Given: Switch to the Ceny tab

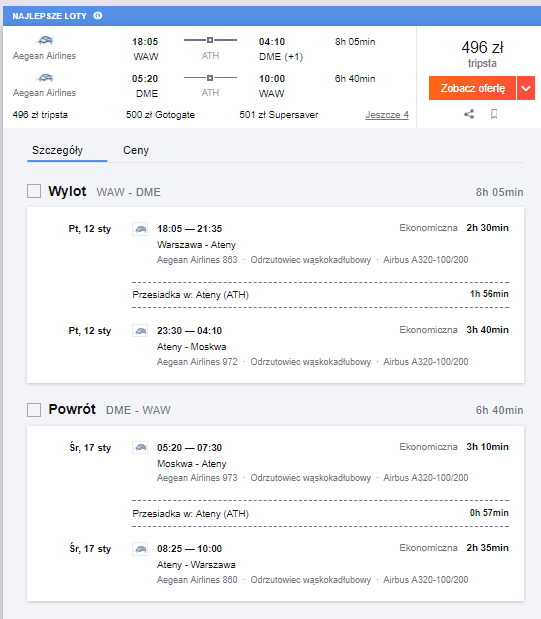Looking at the screenshot, I should (136, 150).
